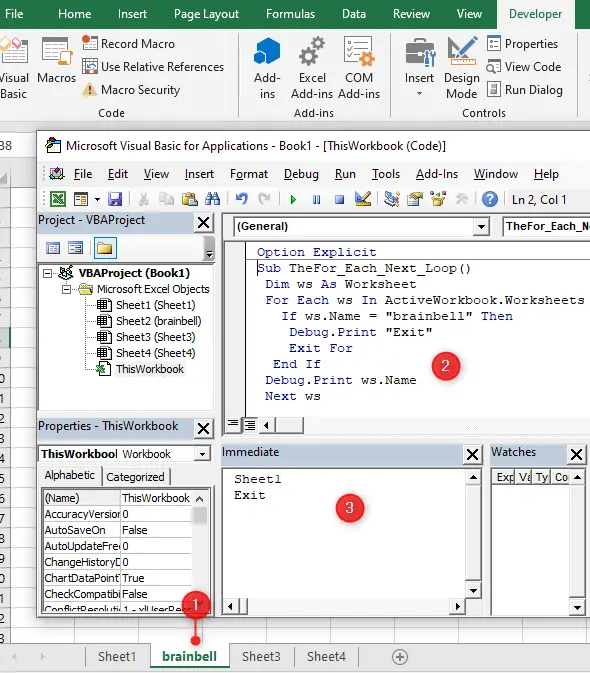The width and height of the screenshot is (590, 673).
Task: Switch to Alphabetic properties tab
Action: point(70,476)
